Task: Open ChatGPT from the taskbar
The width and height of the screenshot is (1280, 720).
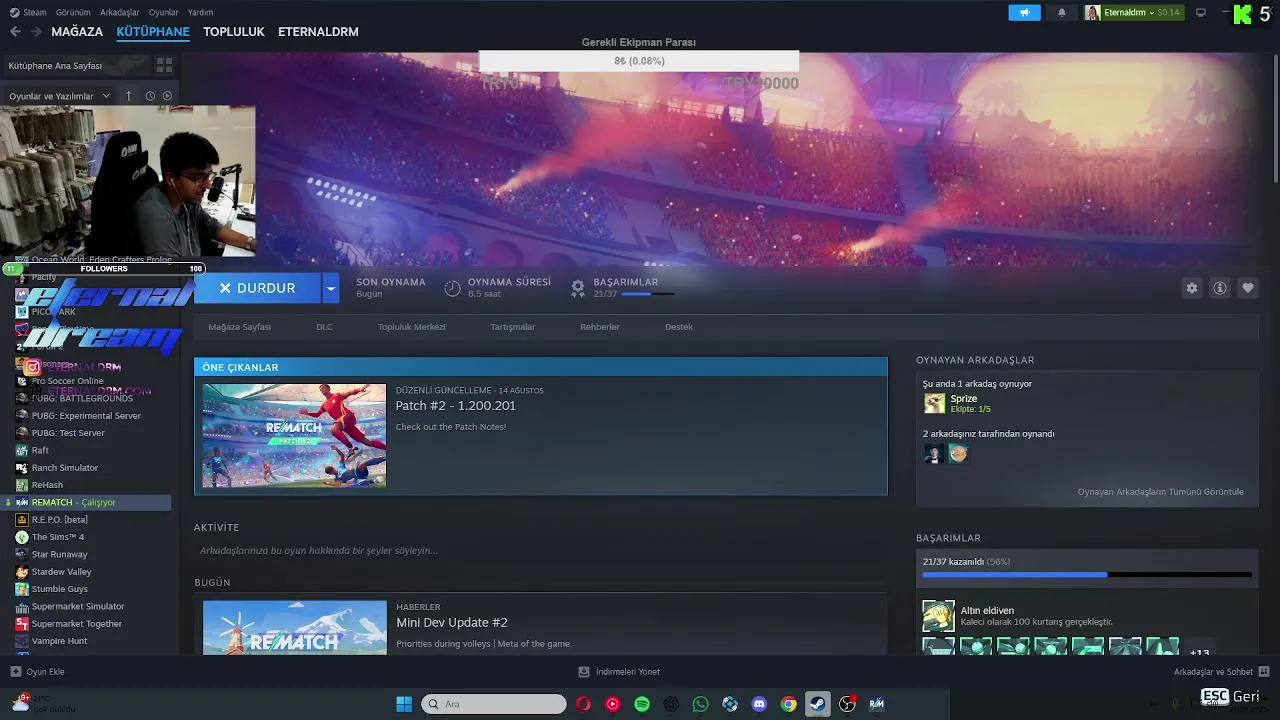Action: click(671, 704)
